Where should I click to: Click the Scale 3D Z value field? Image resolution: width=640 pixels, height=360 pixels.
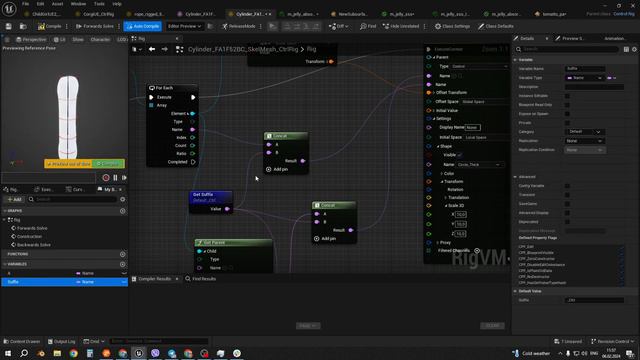coord(461,234)
